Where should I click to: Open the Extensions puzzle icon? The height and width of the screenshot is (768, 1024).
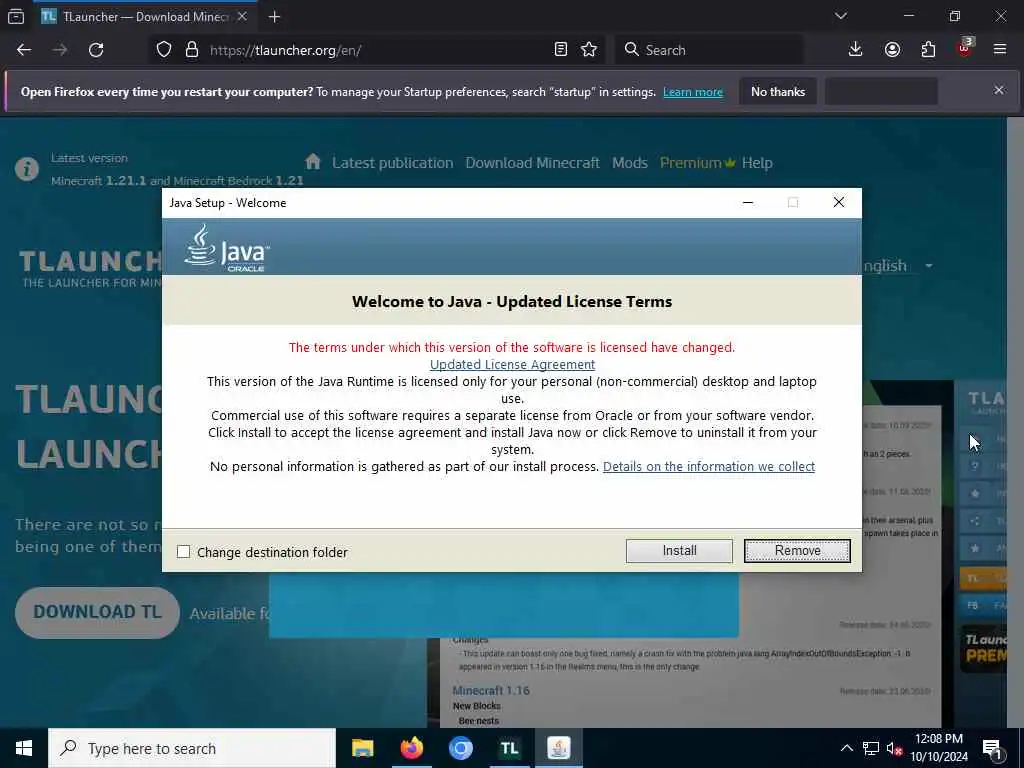pos(928,50)
